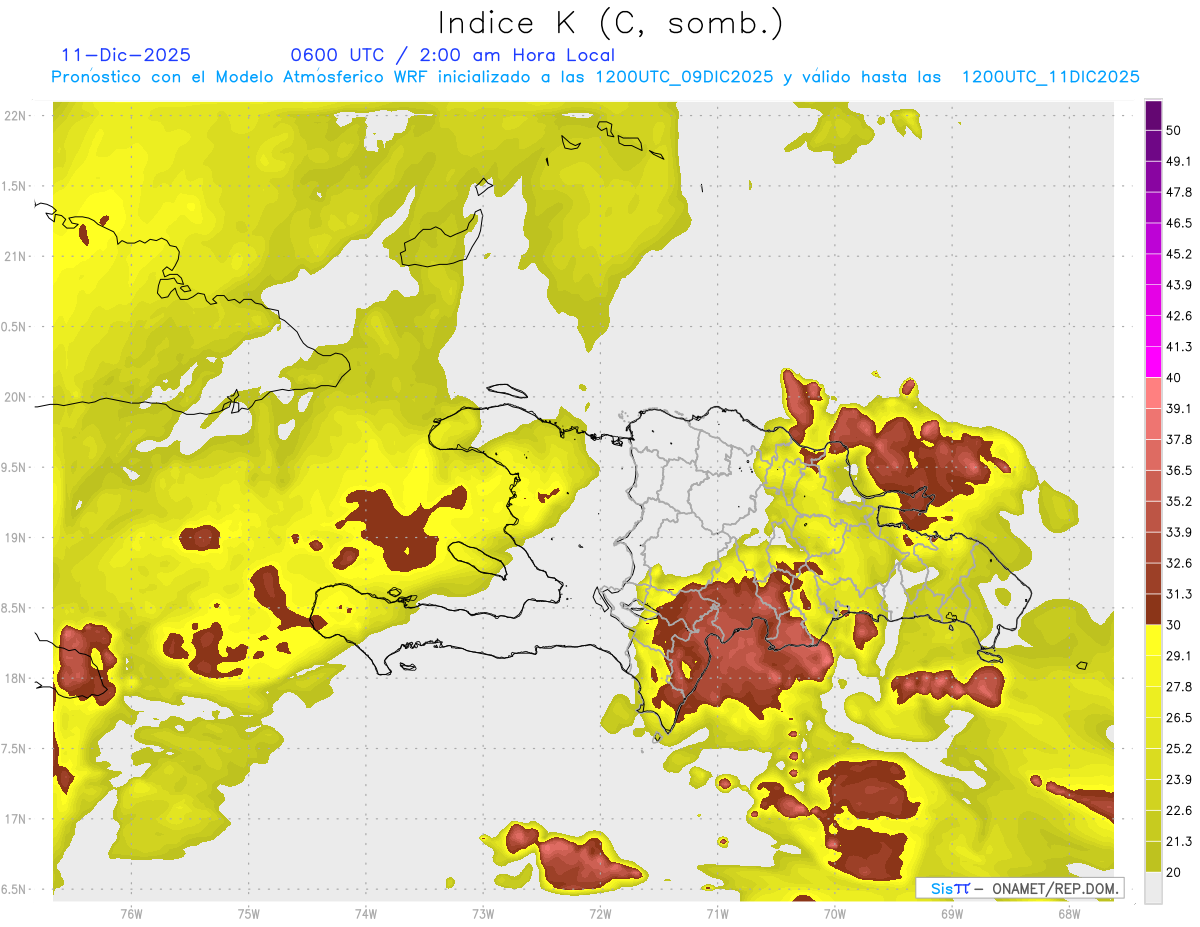The image size is (1200, 927).
Task: Click the '47.8' color scale value
Action: click(1179, 192)
